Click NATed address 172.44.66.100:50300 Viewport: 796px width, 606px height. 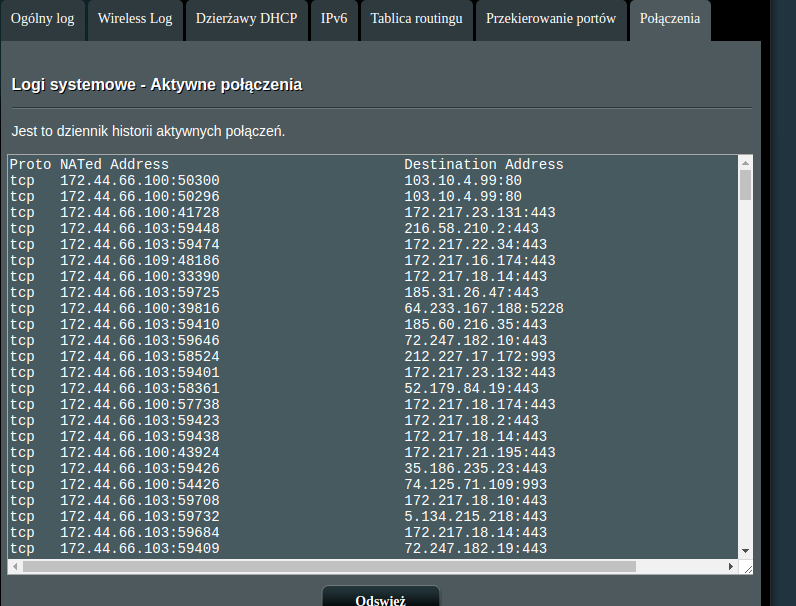pyautogui.click(x=140, y=181)
